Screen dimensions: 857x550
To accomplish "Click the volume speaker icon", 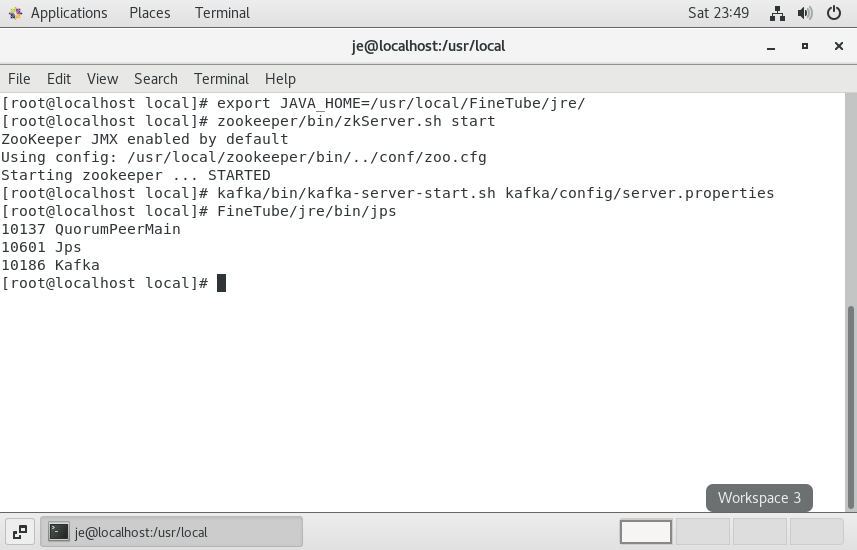I will coord(805,14).
